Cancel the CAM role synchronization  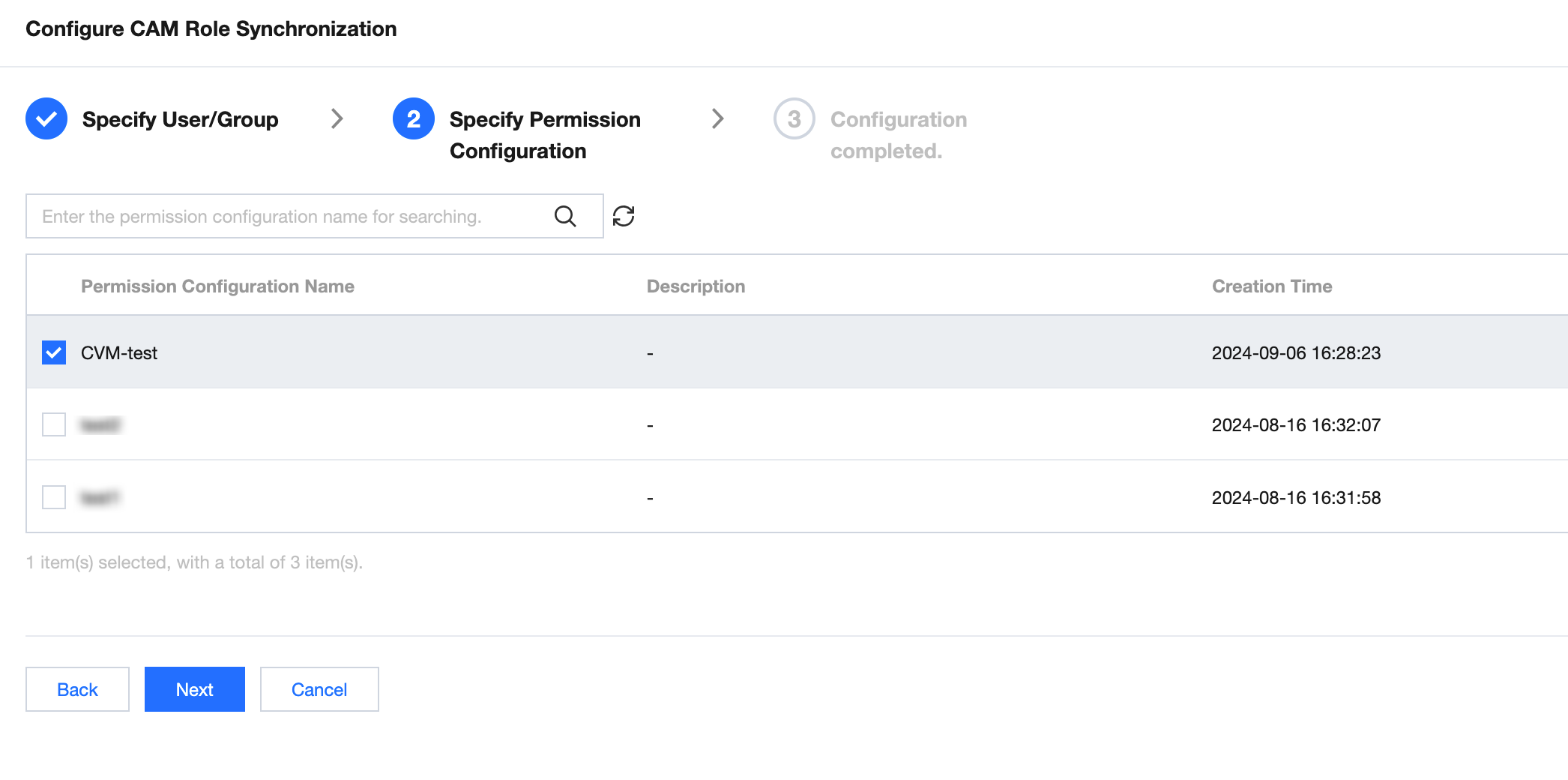click(319, 689)
